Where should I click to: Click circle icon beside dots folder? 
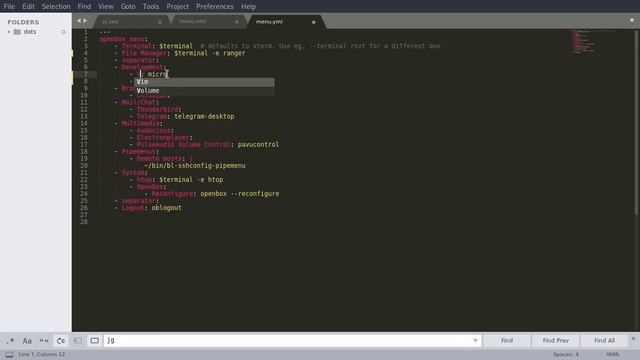click(x=63, y=32)
